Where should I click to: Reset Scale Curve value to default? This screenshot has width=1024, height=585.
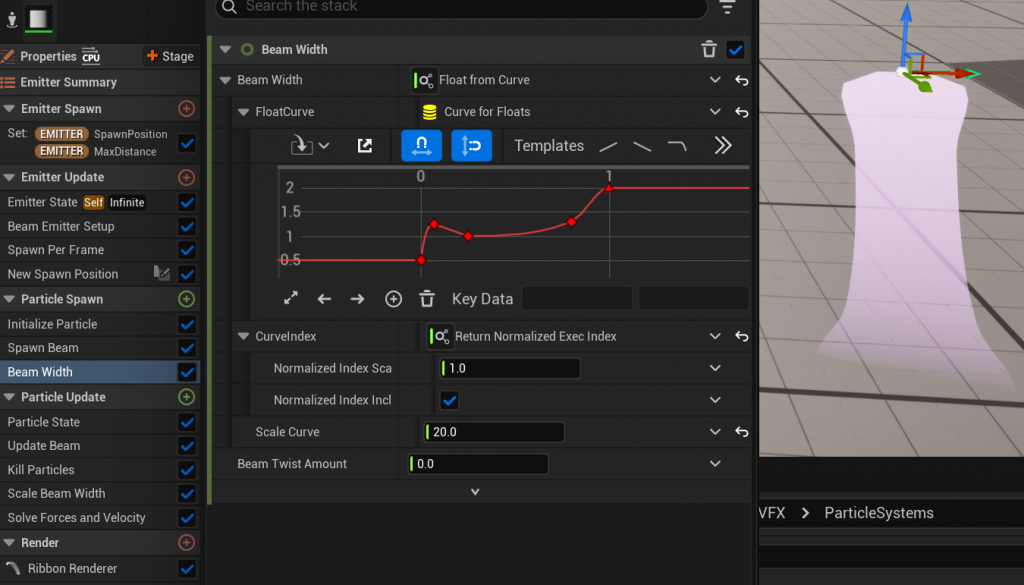(x=741, y=432)
